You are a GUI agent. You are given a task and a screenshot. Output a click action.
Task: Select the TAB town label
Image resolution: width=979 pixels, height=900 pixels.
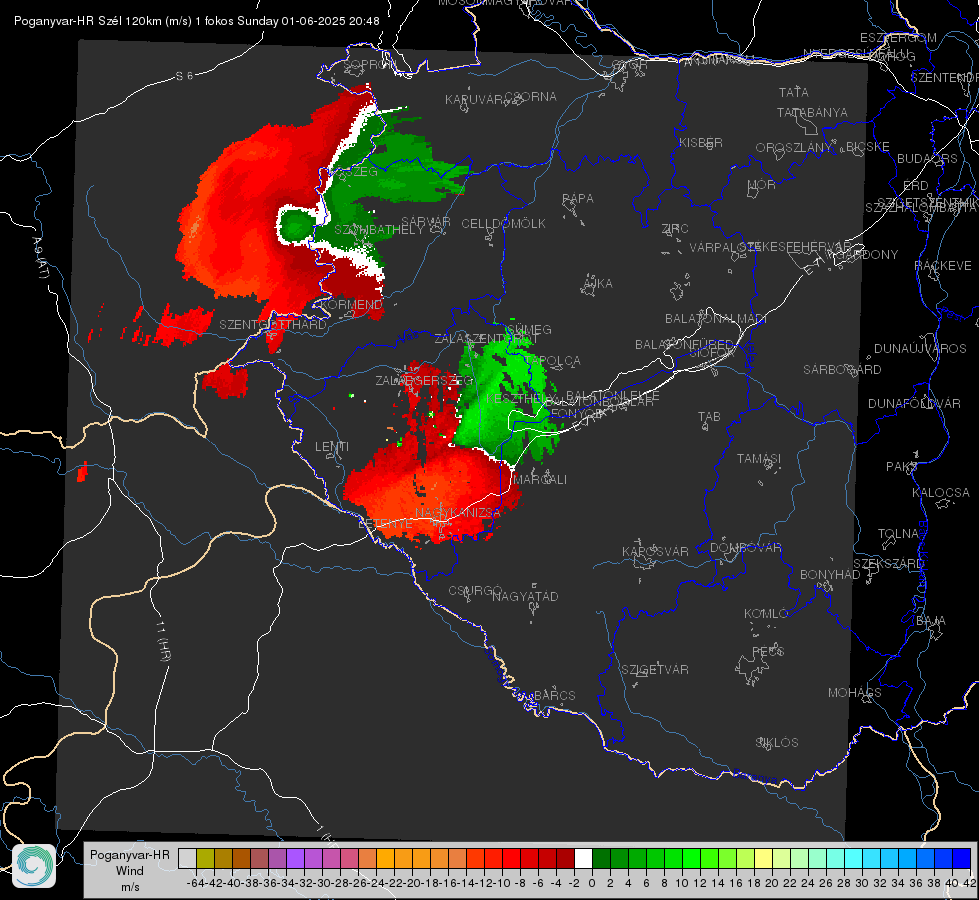coord(709,417)
